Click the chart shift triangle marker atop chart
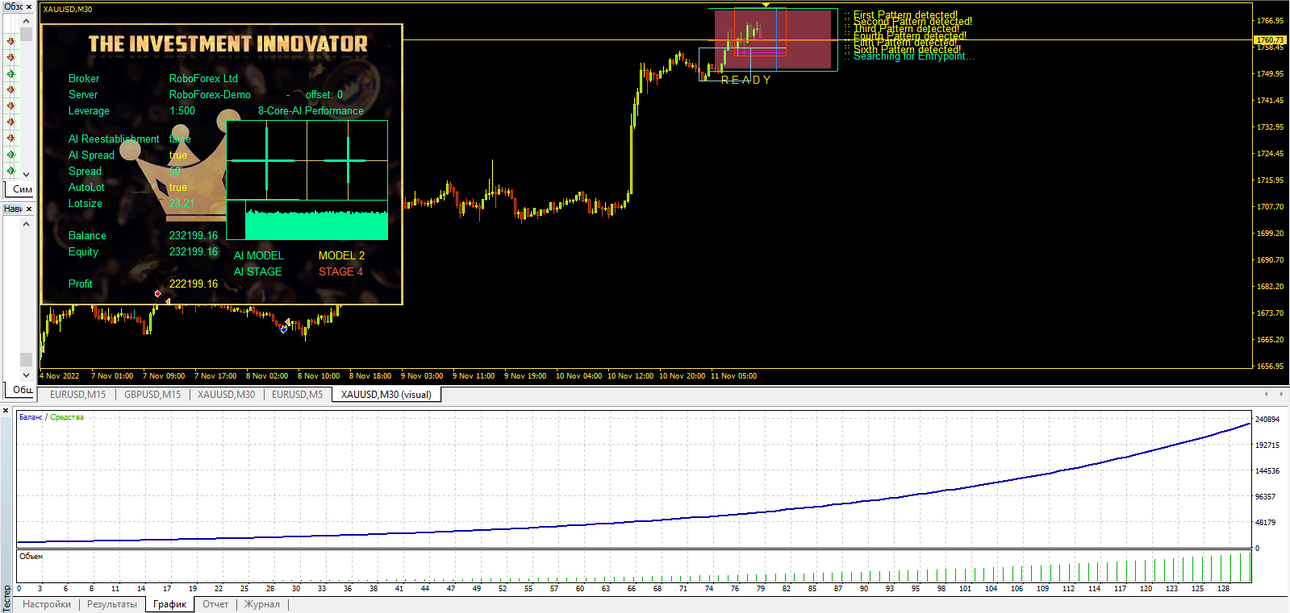Viewport: 1290px width, 613px height. coord(765,6)
